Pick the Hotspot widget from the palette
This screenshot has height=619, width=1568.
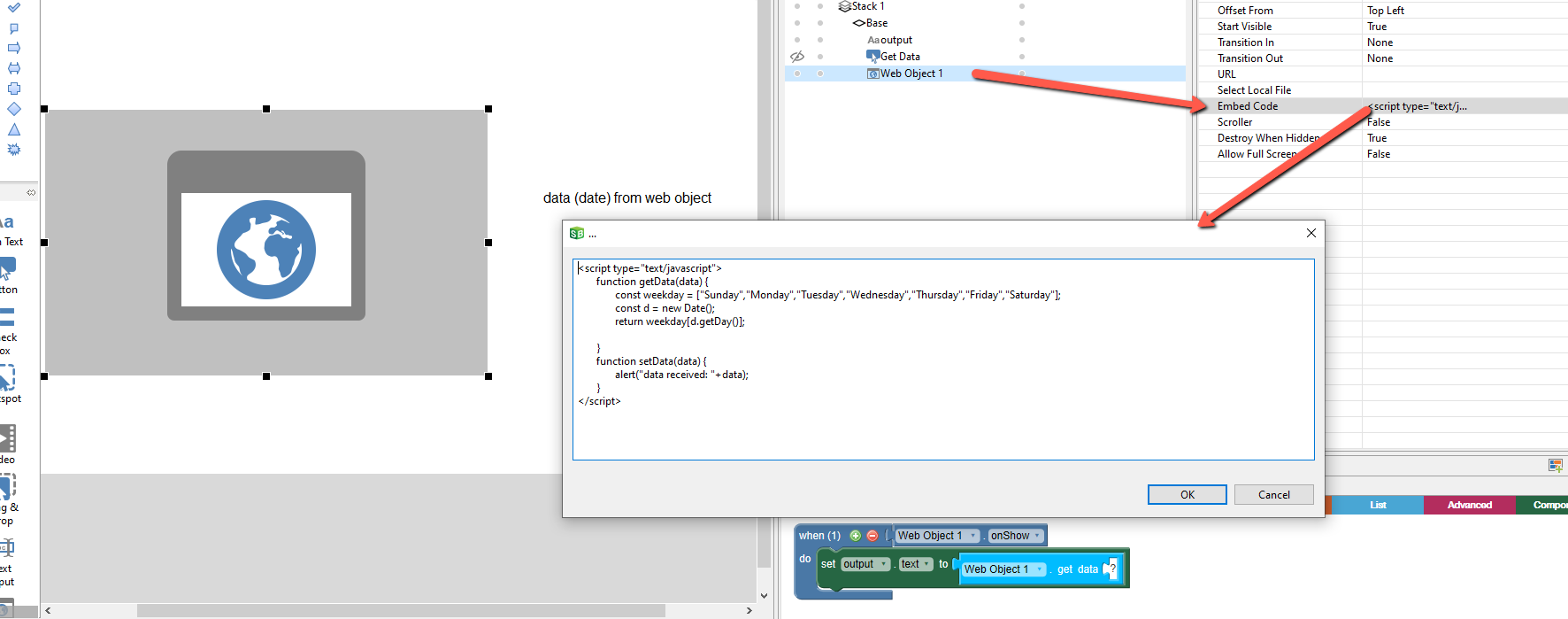[9, 384]
